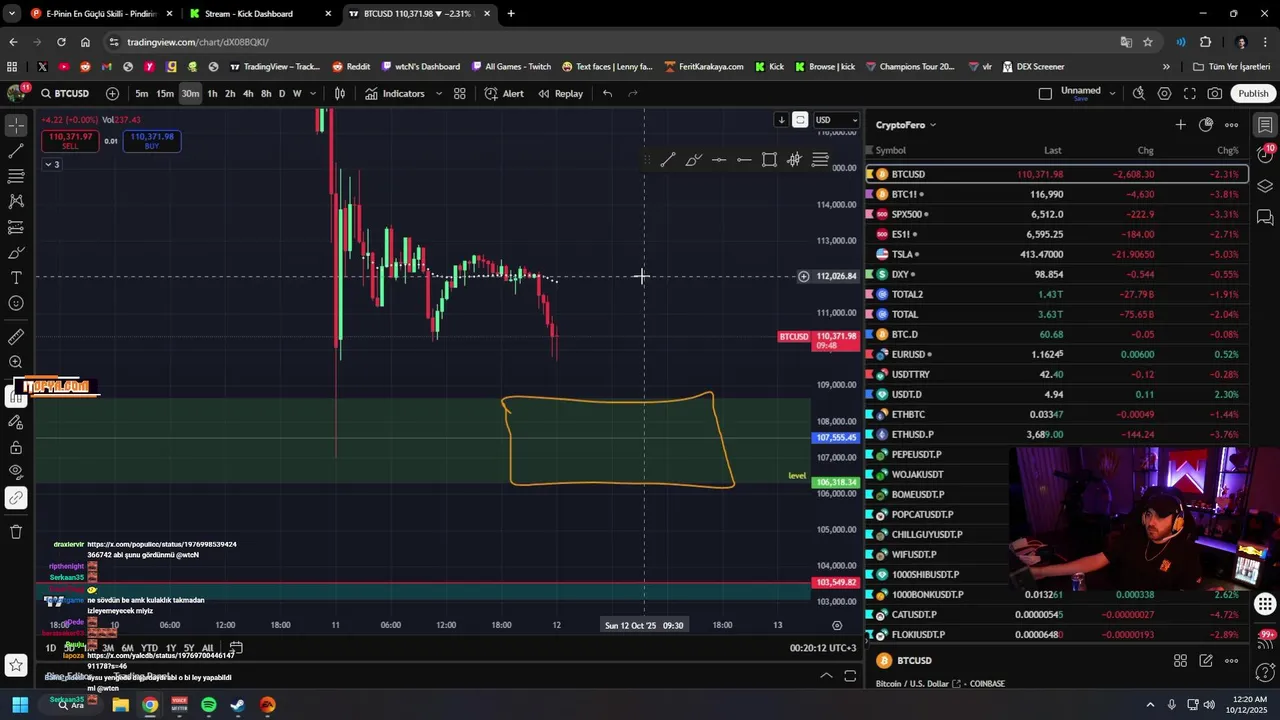Viewport: 1280px width, 720px height.
Task: Open the Indicators dialog
Action: (x=395, y=93)
